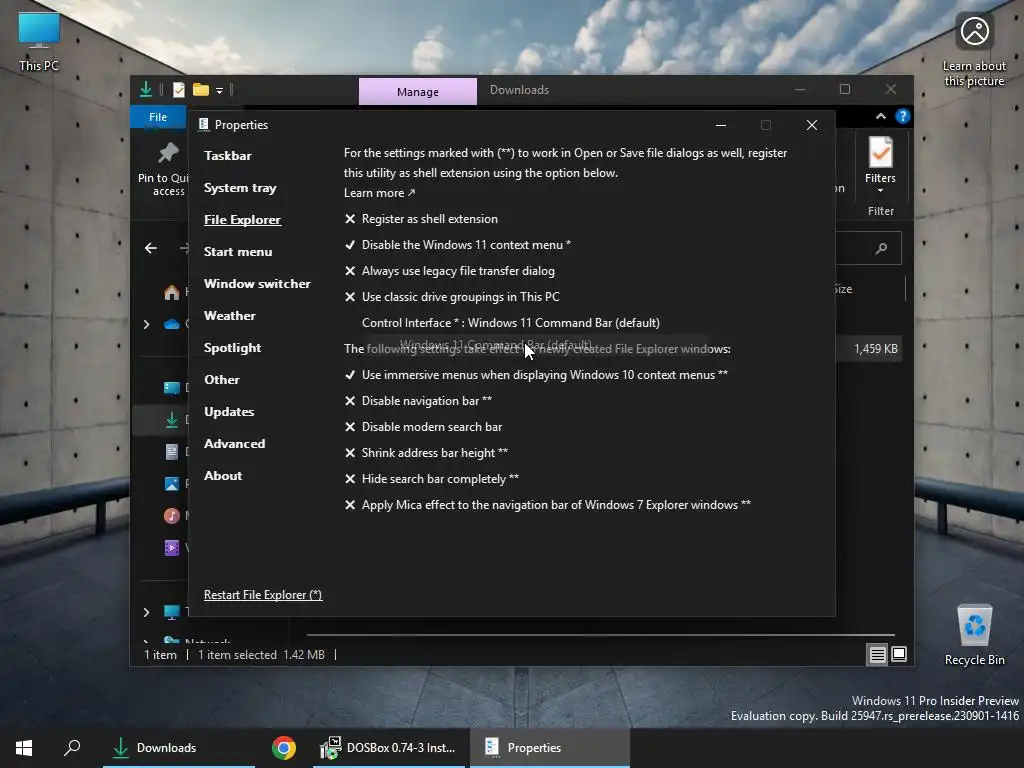Switch to Downloads taskbar button
The width and height of the screenshot is (1024, 768).
tap(178, 748)
